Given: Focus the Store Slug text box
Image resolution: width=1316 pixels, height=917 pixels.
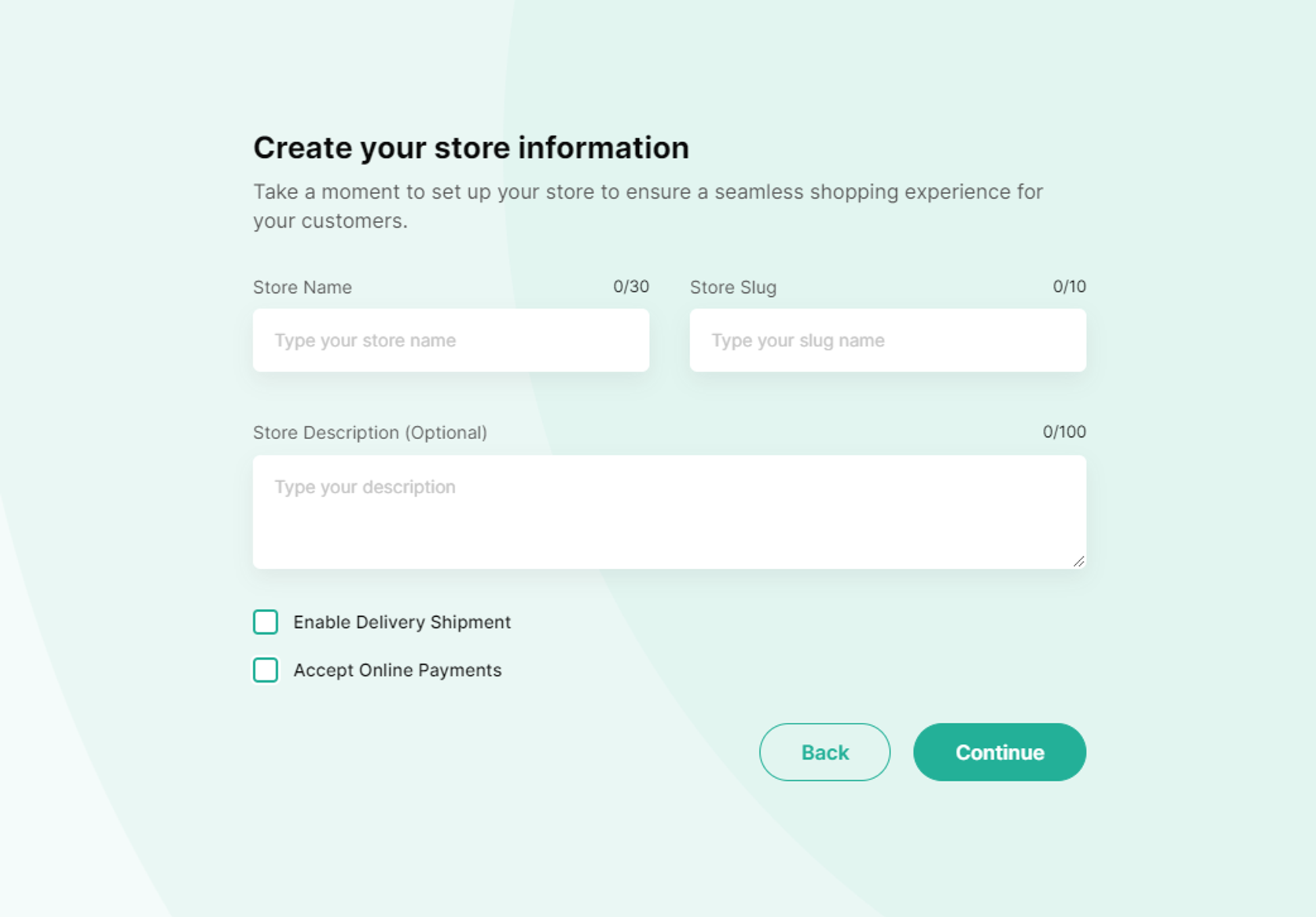Looking at the screenshot, I should tap(888, 340).
